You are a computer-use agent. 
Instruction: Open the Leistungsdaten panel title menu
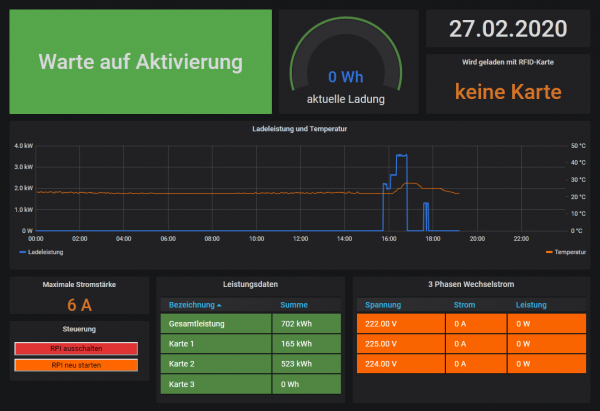pos(250,284)
